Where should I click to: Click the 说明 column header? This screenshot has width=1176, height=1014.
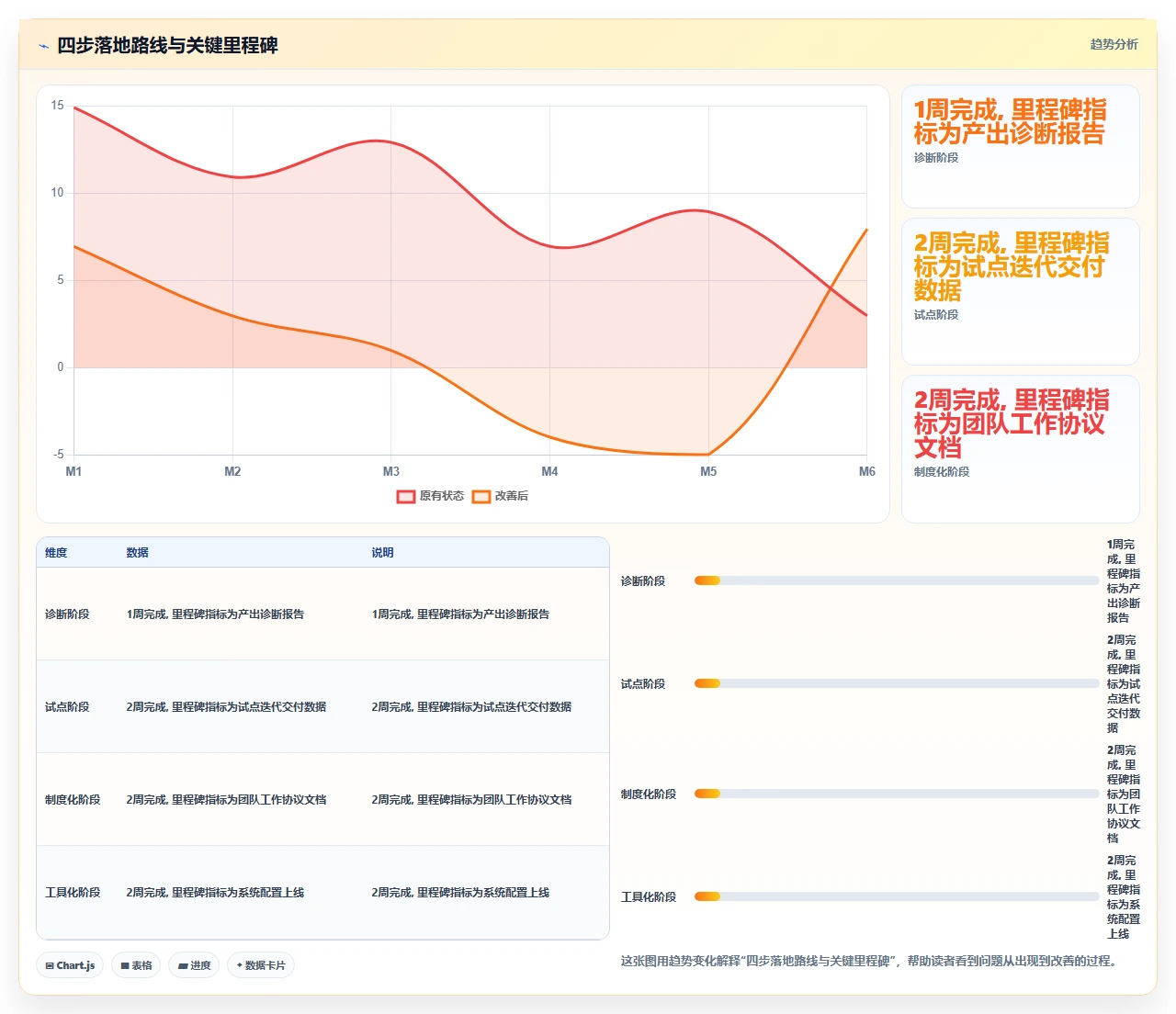pyautogui.click(x=382, y=553)
